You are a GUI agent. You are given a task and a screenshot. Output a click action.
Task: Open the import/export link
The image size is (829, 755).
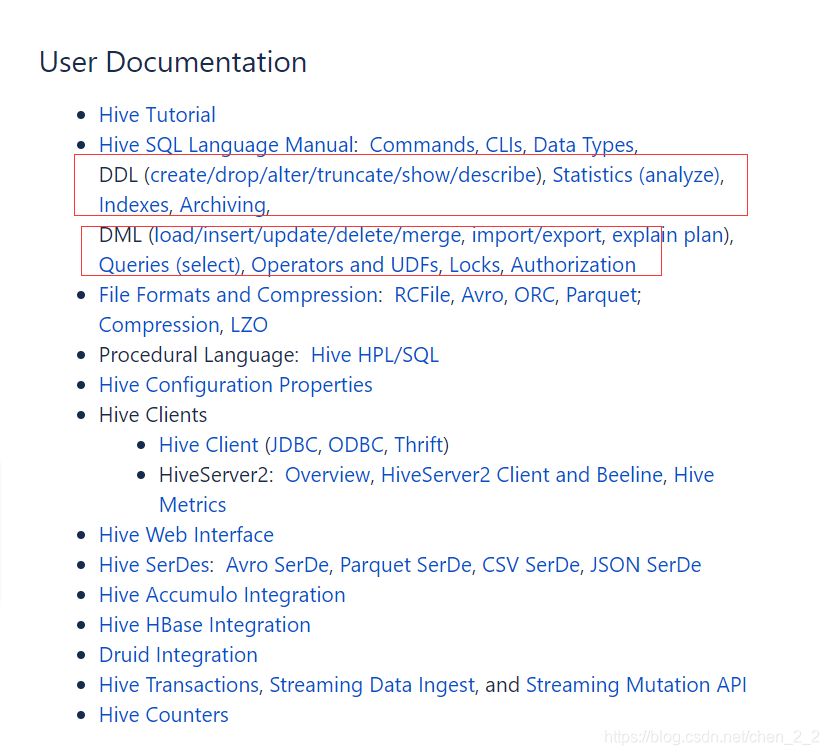(536, 235)
